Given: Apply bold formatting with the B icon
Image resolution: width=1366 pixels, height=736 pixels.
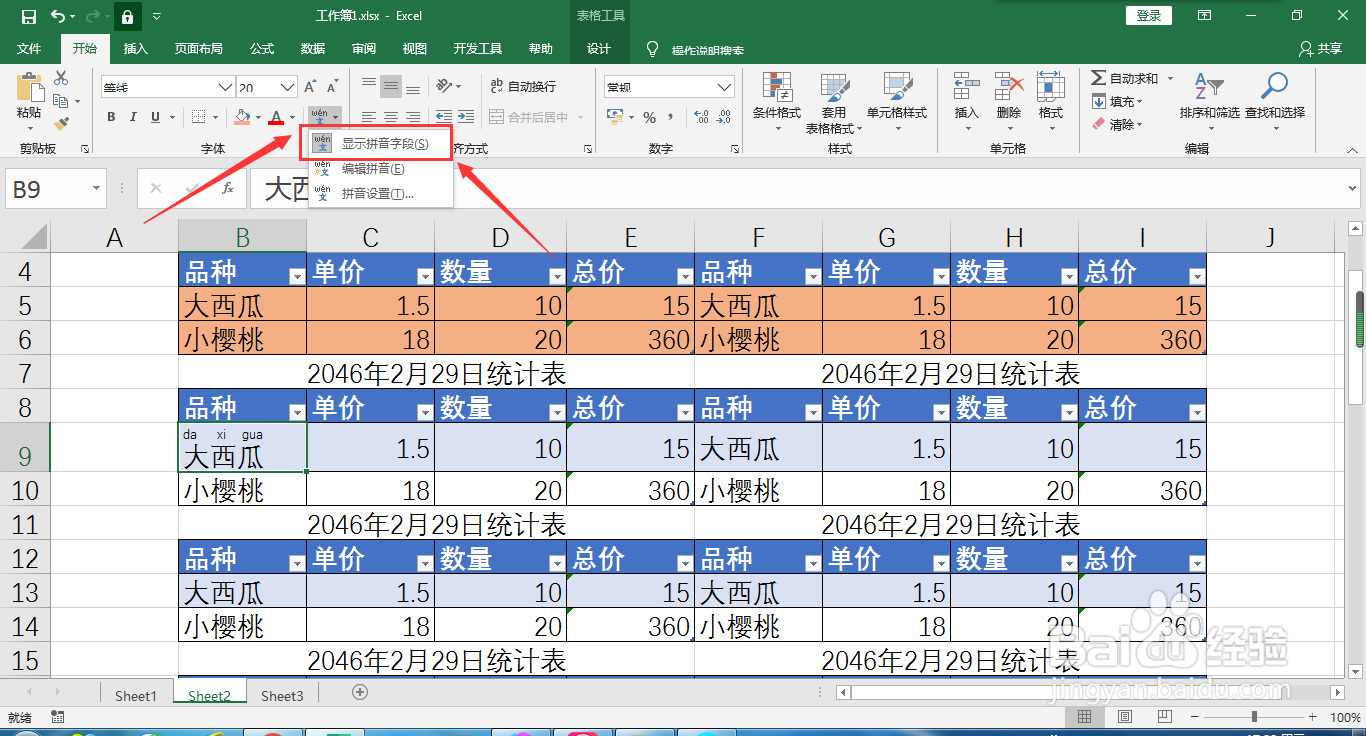Looking at the screenshot, I should (110, 117).
